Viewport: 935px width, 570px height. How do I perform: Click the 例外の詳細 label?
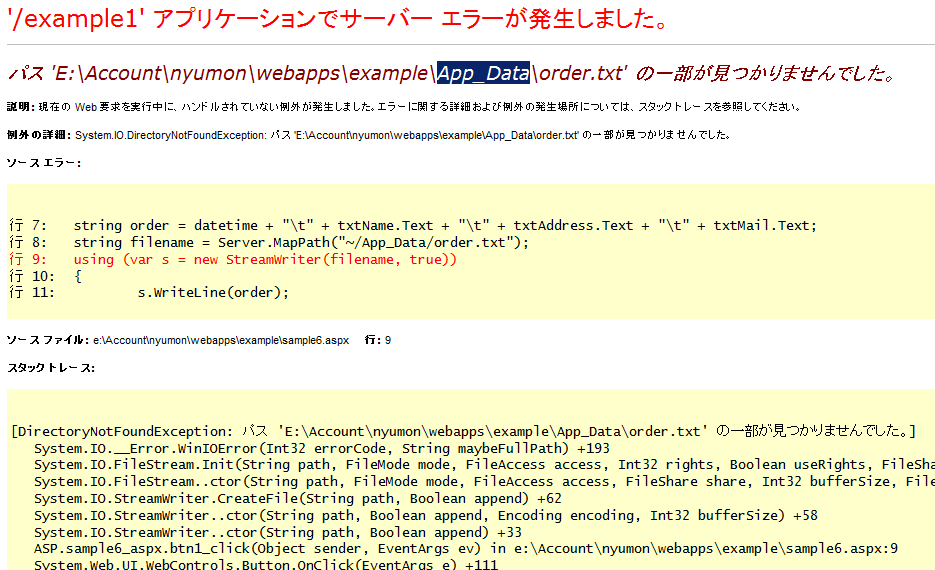[x=37, y=134]
